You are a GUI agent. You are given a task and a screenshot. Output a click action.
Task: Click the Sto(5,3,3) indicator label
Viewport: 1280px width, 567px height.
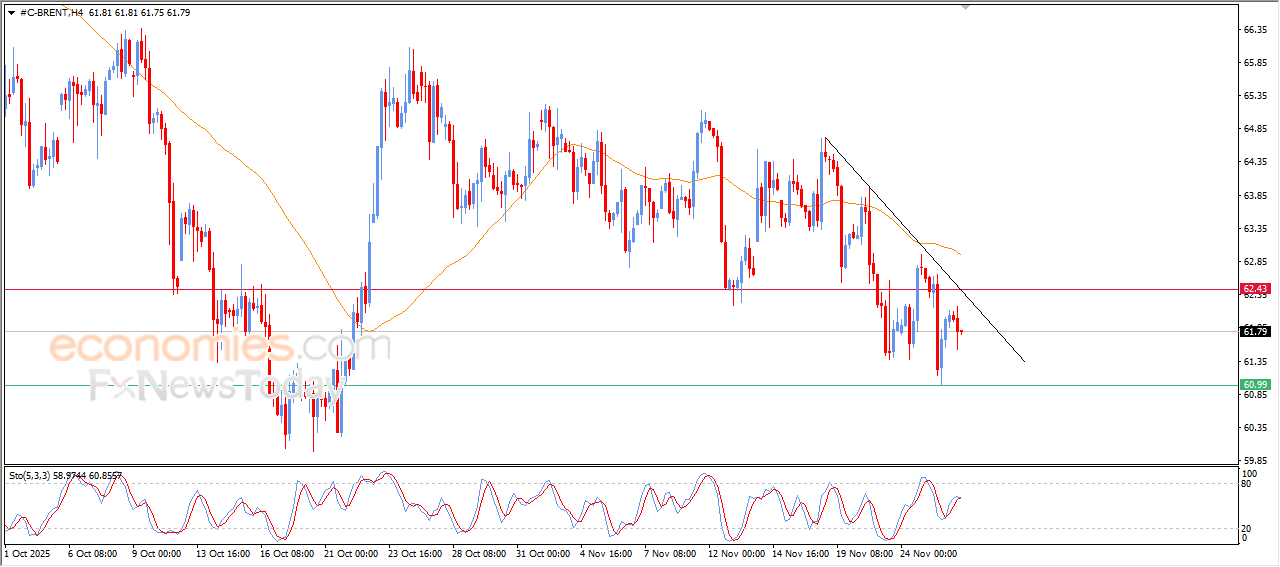point(28,476)
